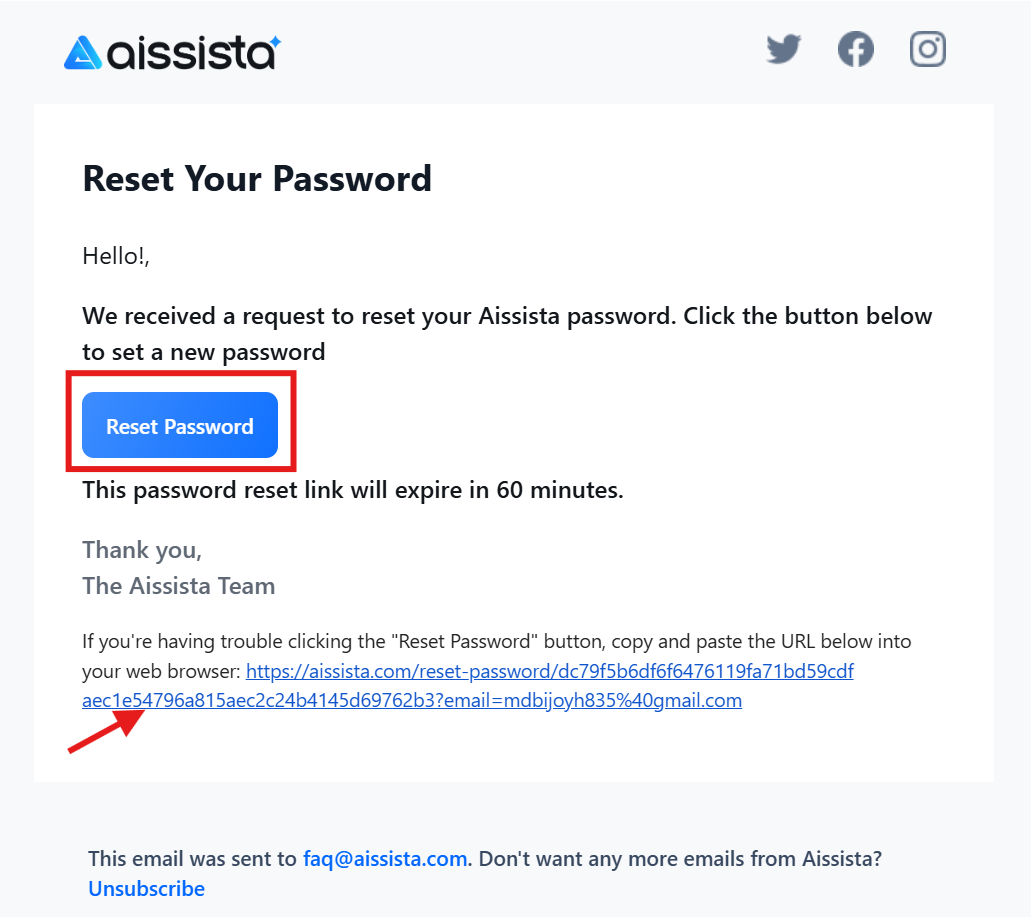Click the Unsubscribe link
This screenshot has width=1031, height=917.
pos(146,888)
